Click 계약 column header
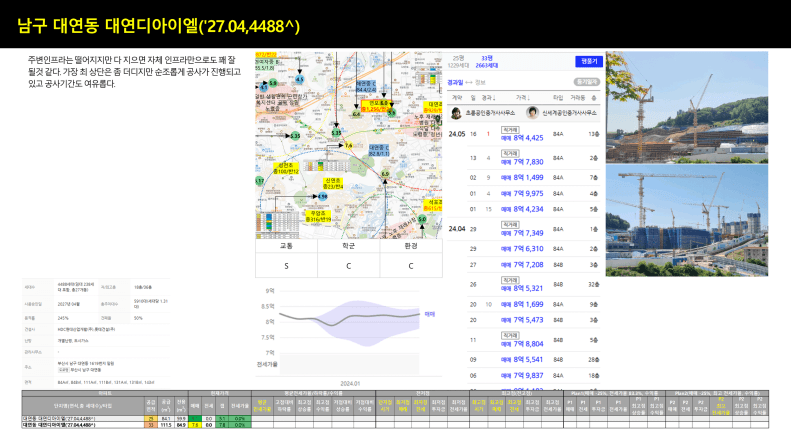The width and height of the screenshot is (791, 445). pos(457,97)
